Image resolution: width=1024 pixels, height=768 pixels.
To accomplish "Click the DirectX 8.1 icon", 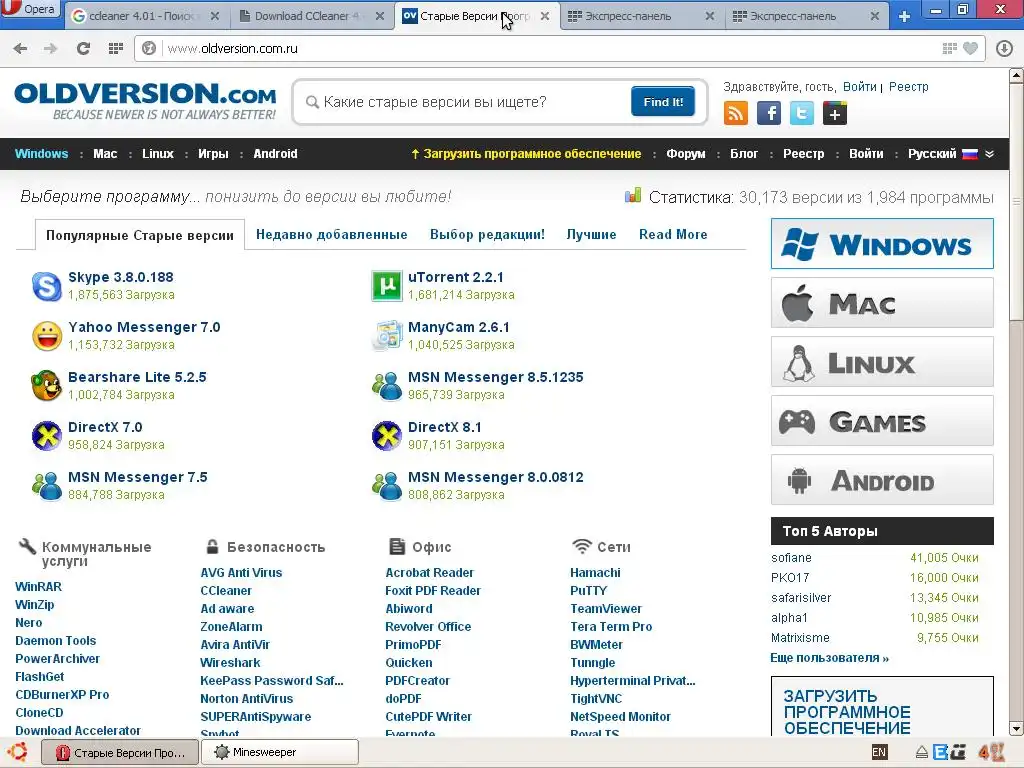I will tap(387, 436).
